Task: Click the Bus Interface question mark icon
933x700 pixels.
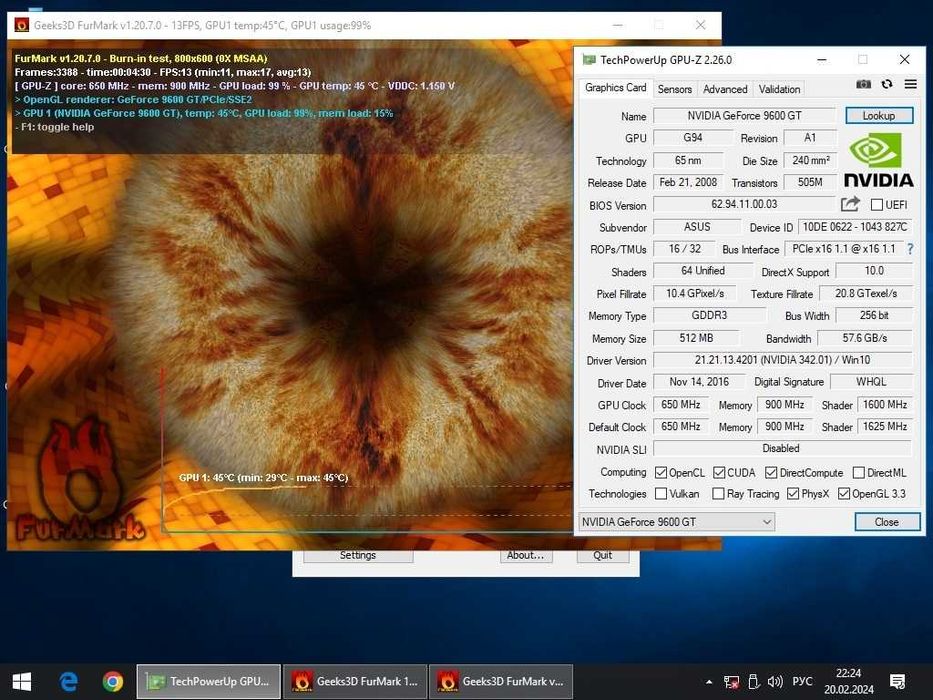Action: point(910,249)
